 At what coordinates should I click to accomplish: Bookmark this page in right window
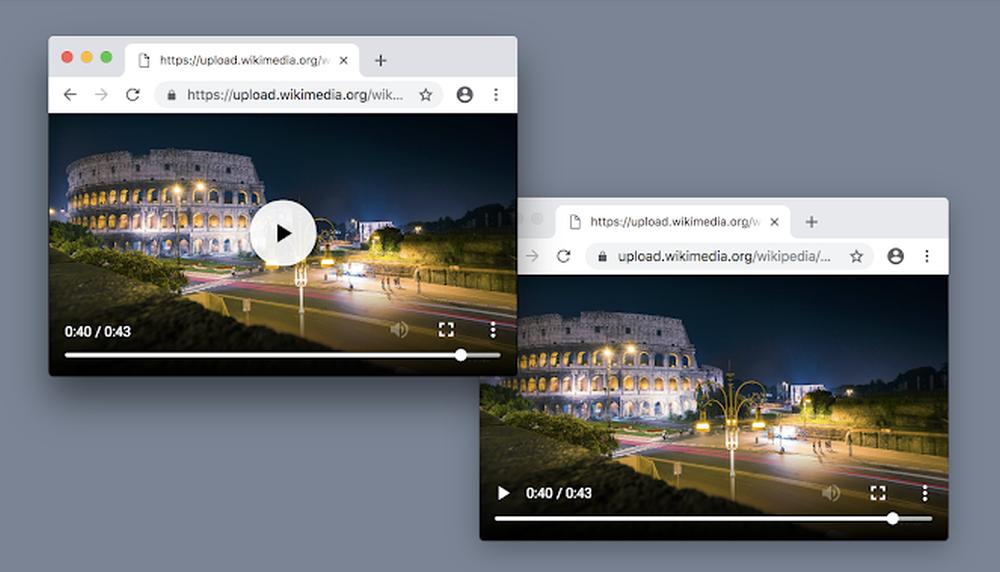coord(857,256)
